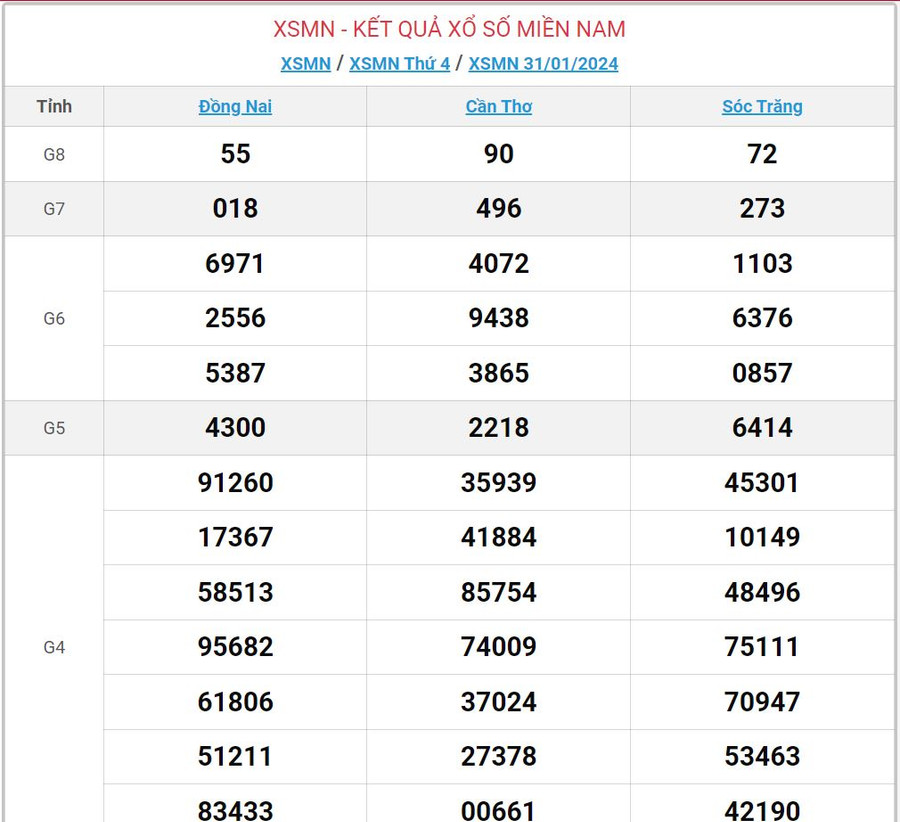
Task: Select the G7 row label
Action: coord(54,209)
